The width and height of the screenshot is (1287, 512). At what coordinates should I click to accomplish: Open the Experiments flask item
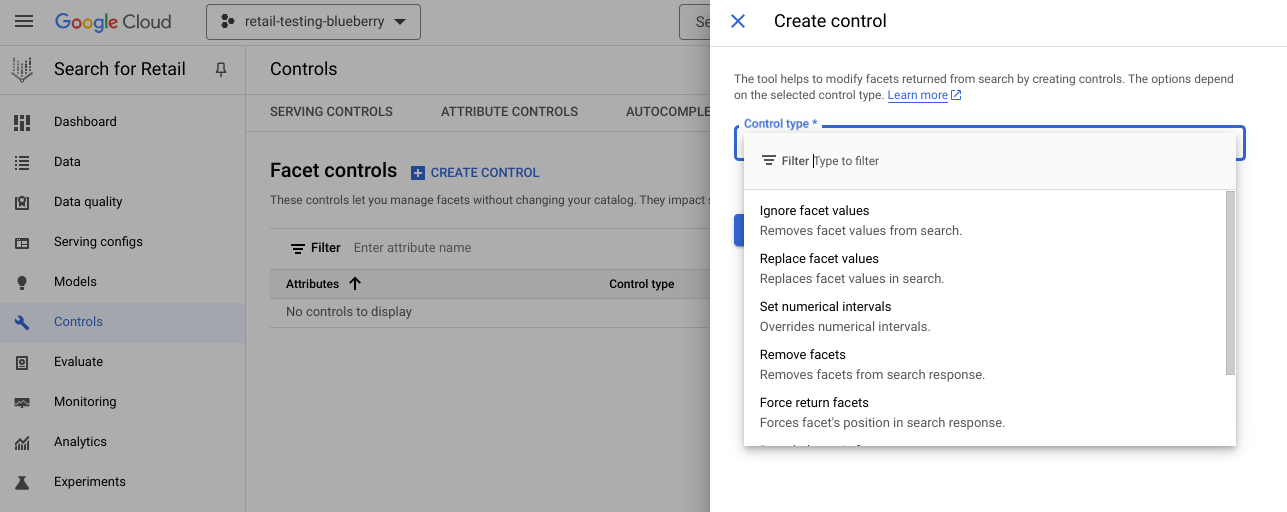click(89, 482)
